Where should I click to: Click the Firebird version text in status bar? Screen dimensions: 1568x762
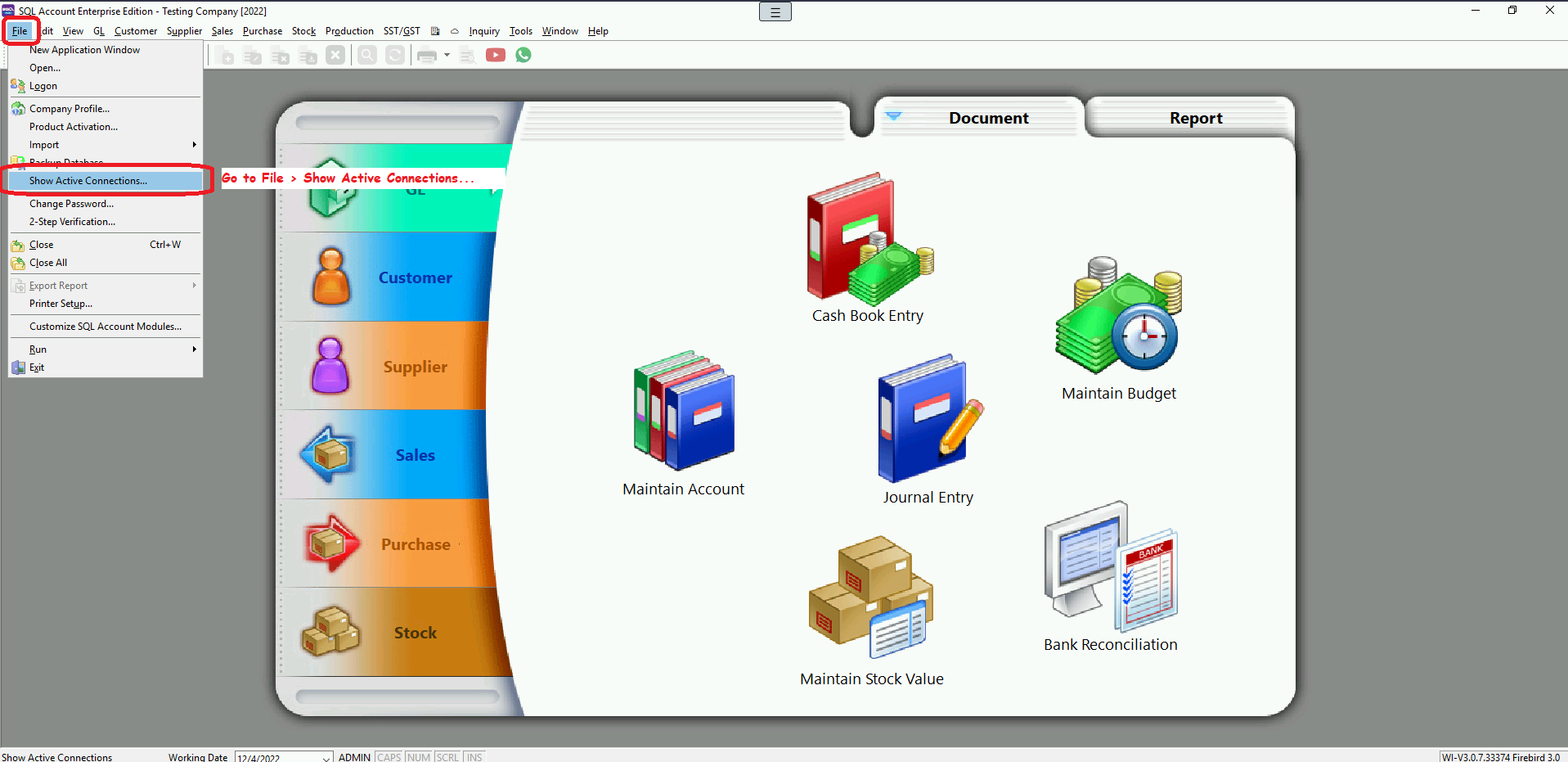point(1501,757)
